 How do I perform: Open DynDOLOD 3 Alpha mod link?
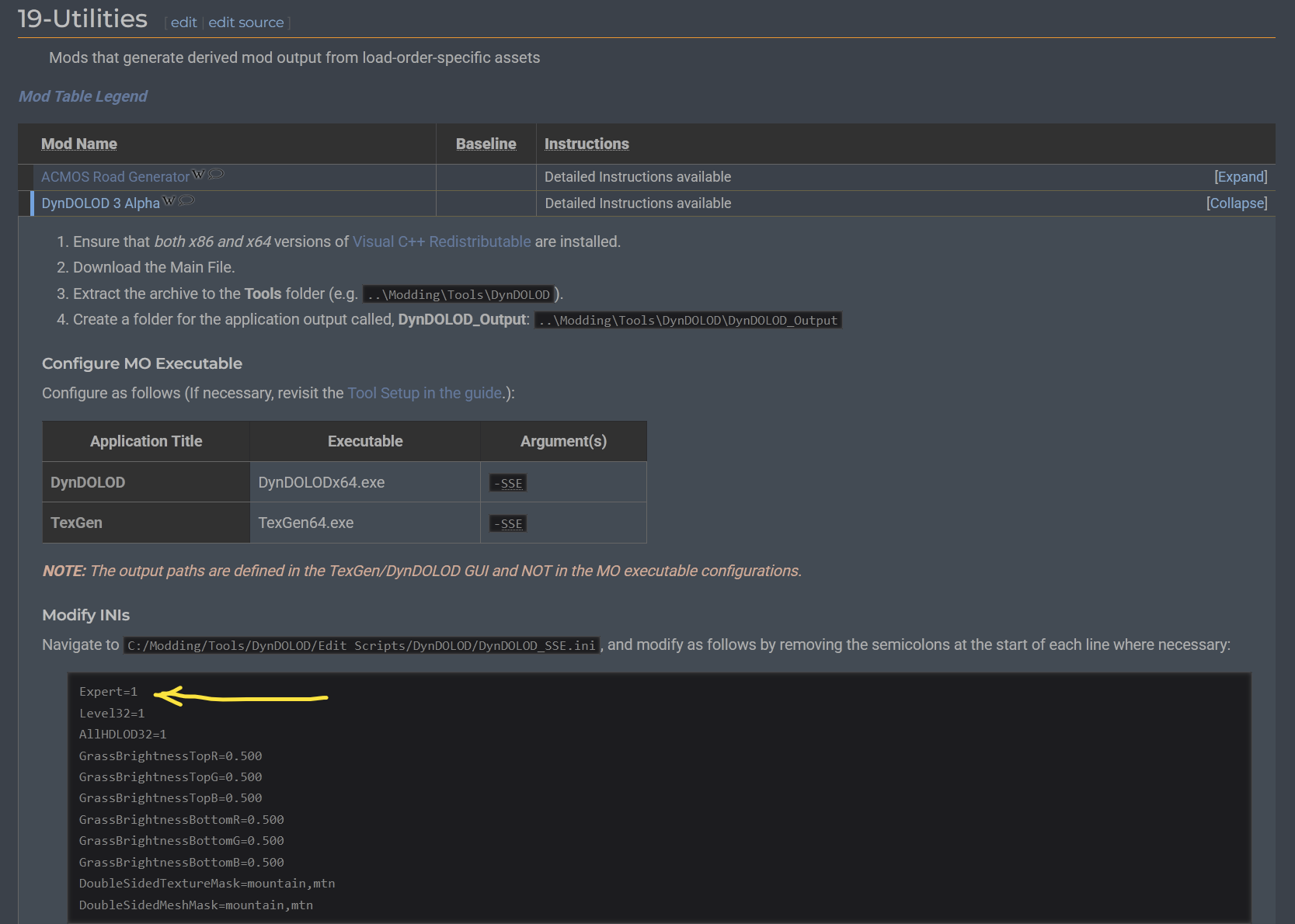pyautogui.click(x=100, y=203)
